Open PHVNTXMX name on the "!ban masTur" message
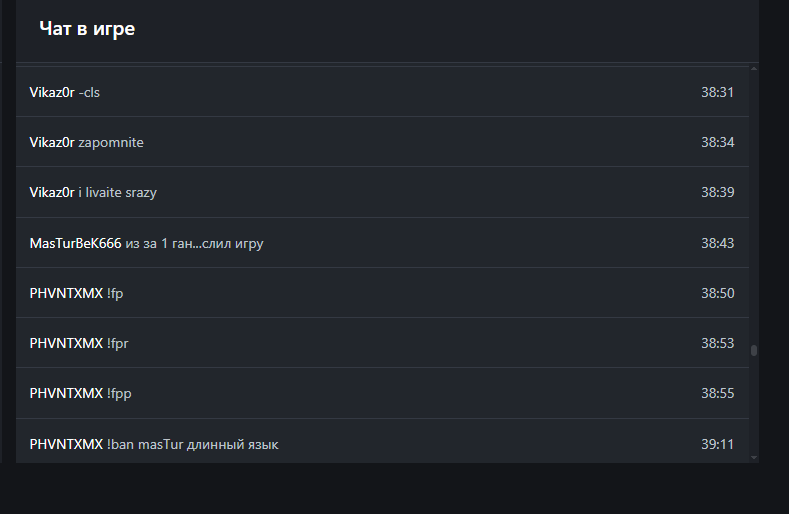The image size is (789, 514). pyautogui.click(x=66, y=444)
